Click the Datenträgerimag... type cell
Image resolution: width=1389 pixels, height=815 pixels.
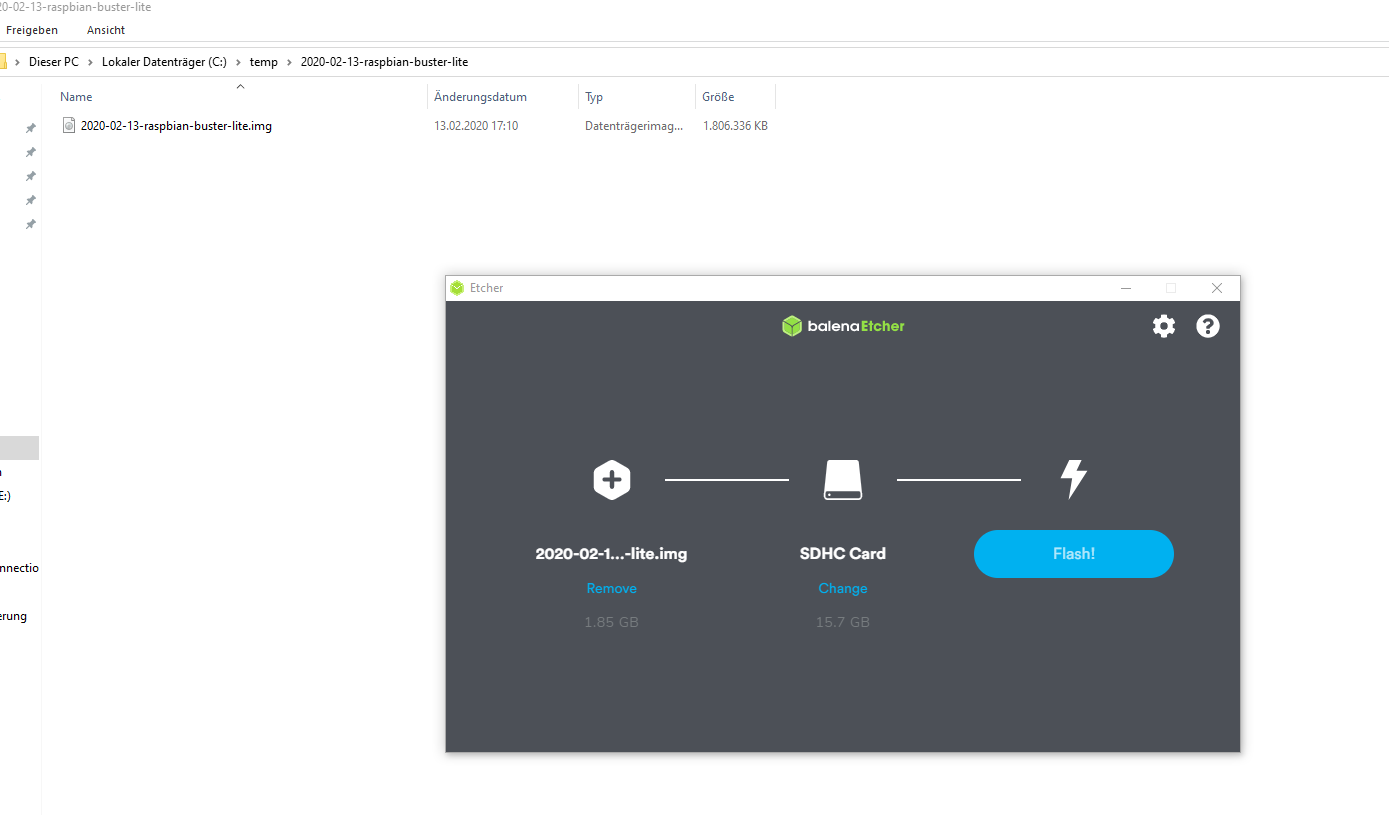click(x=634, y=126)
